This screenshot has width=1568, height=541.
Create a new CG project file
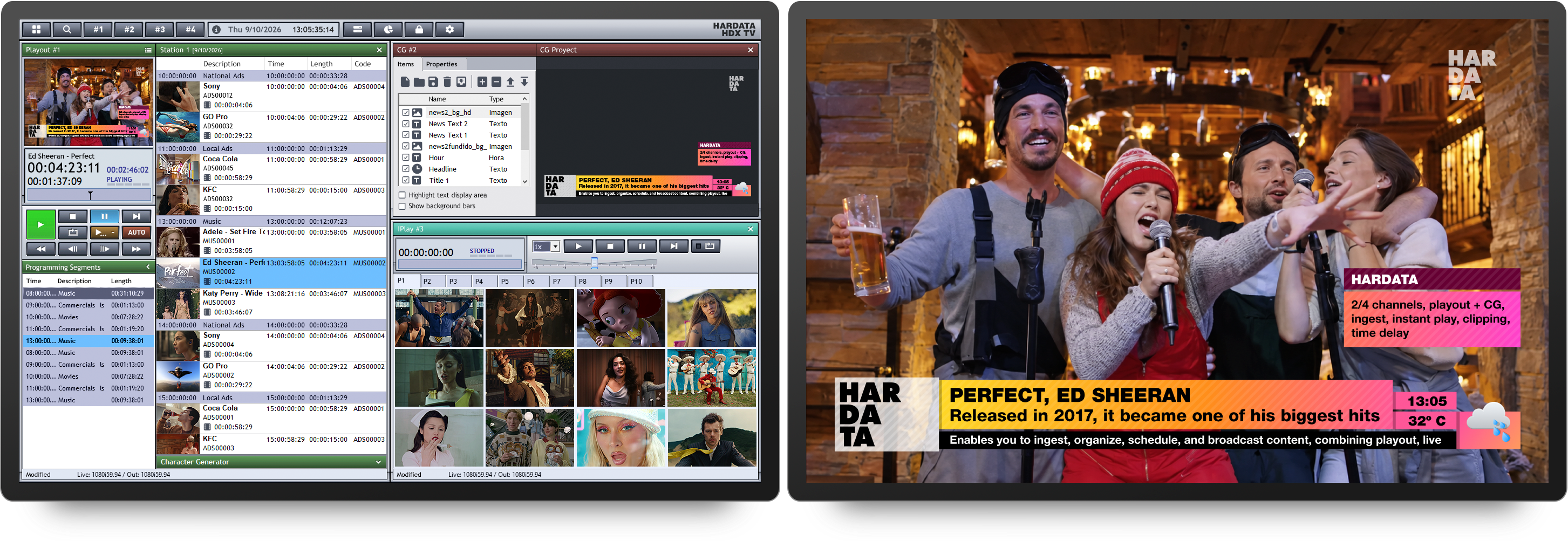point(405,81)
